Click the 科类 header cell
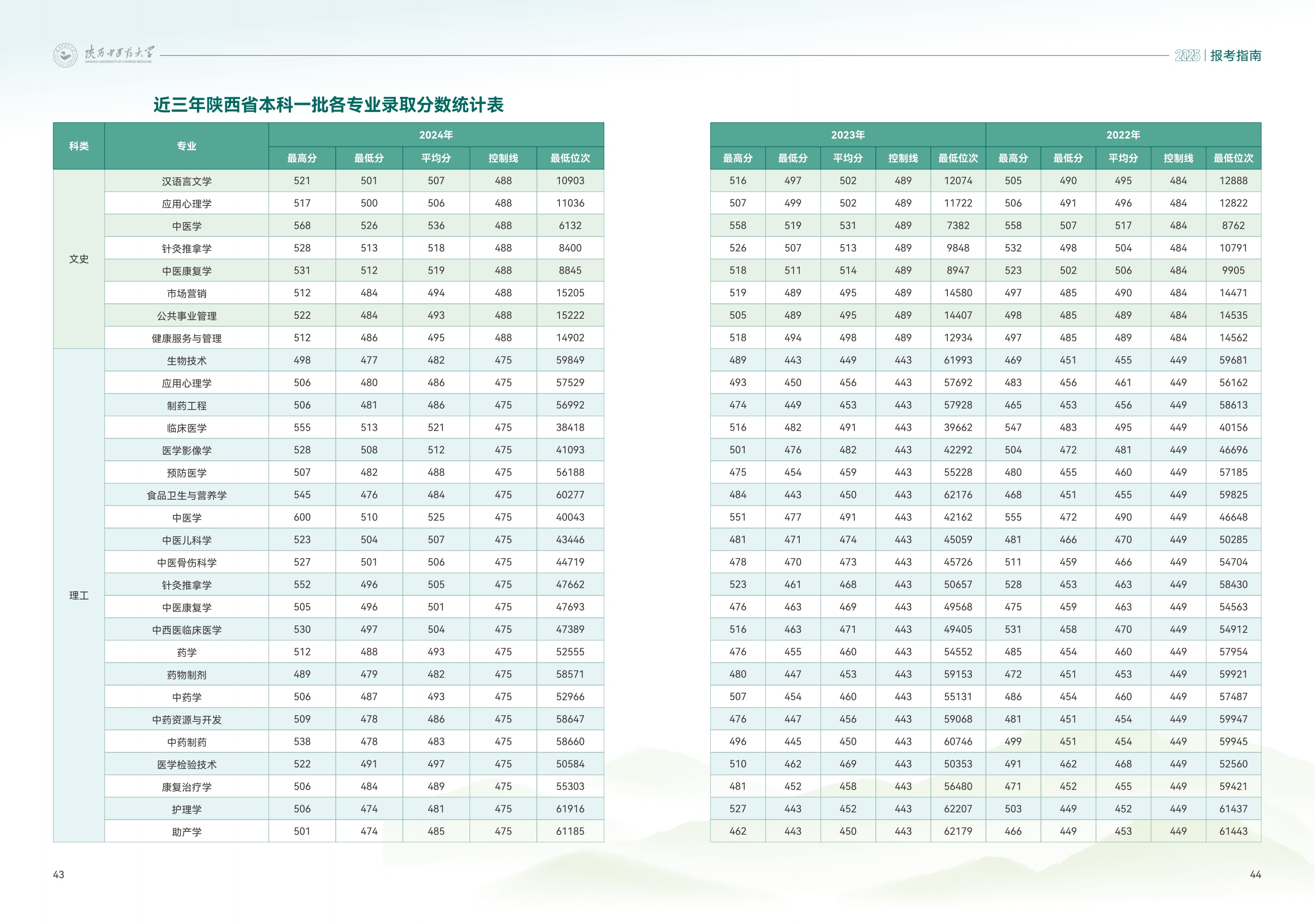This screenshot has width=1315, height=924. click(x=79, y=146)
